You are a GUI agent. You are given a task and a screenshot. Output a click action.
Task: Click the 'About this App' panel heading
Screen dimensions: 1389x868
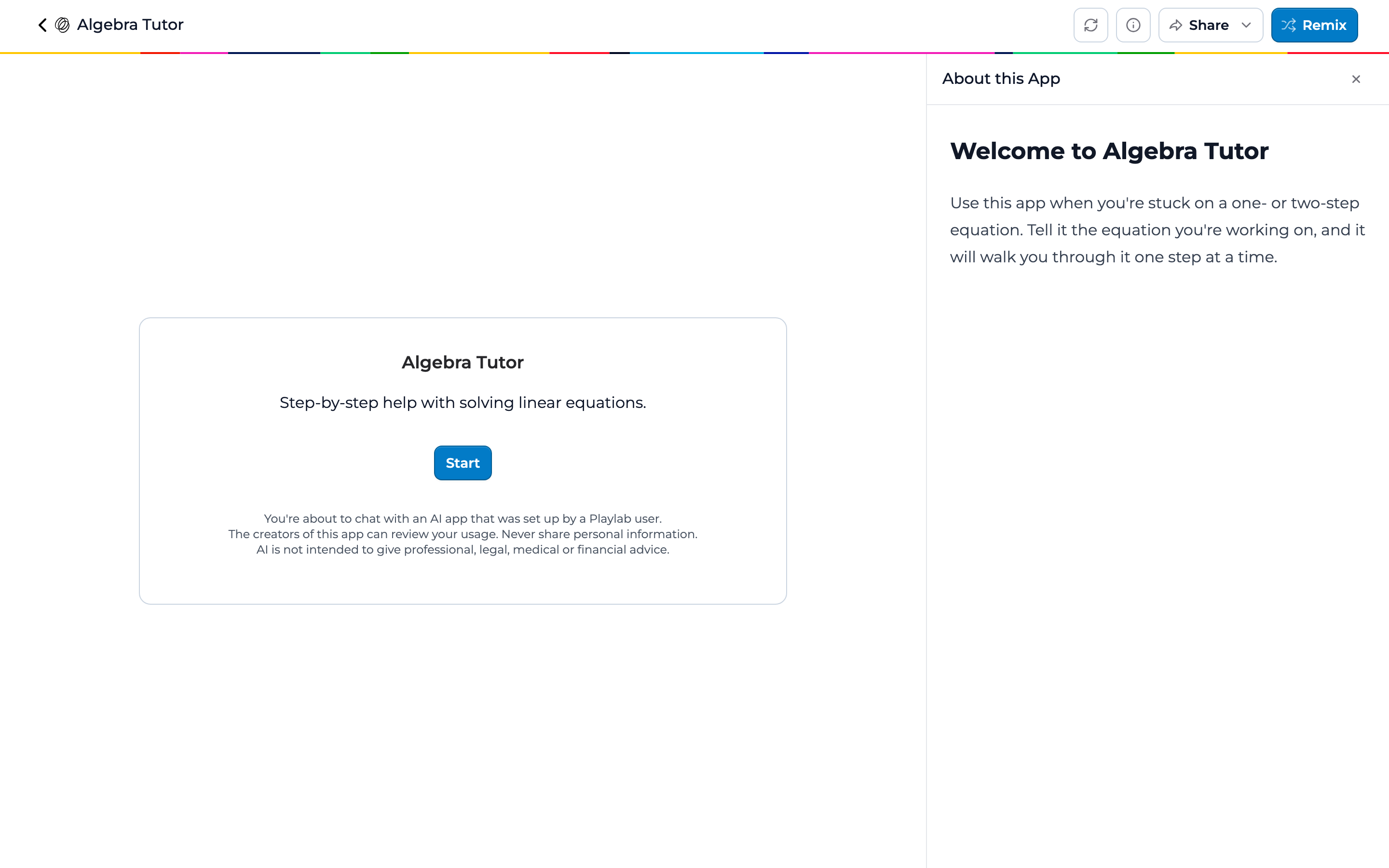(x=1001, y=79)
